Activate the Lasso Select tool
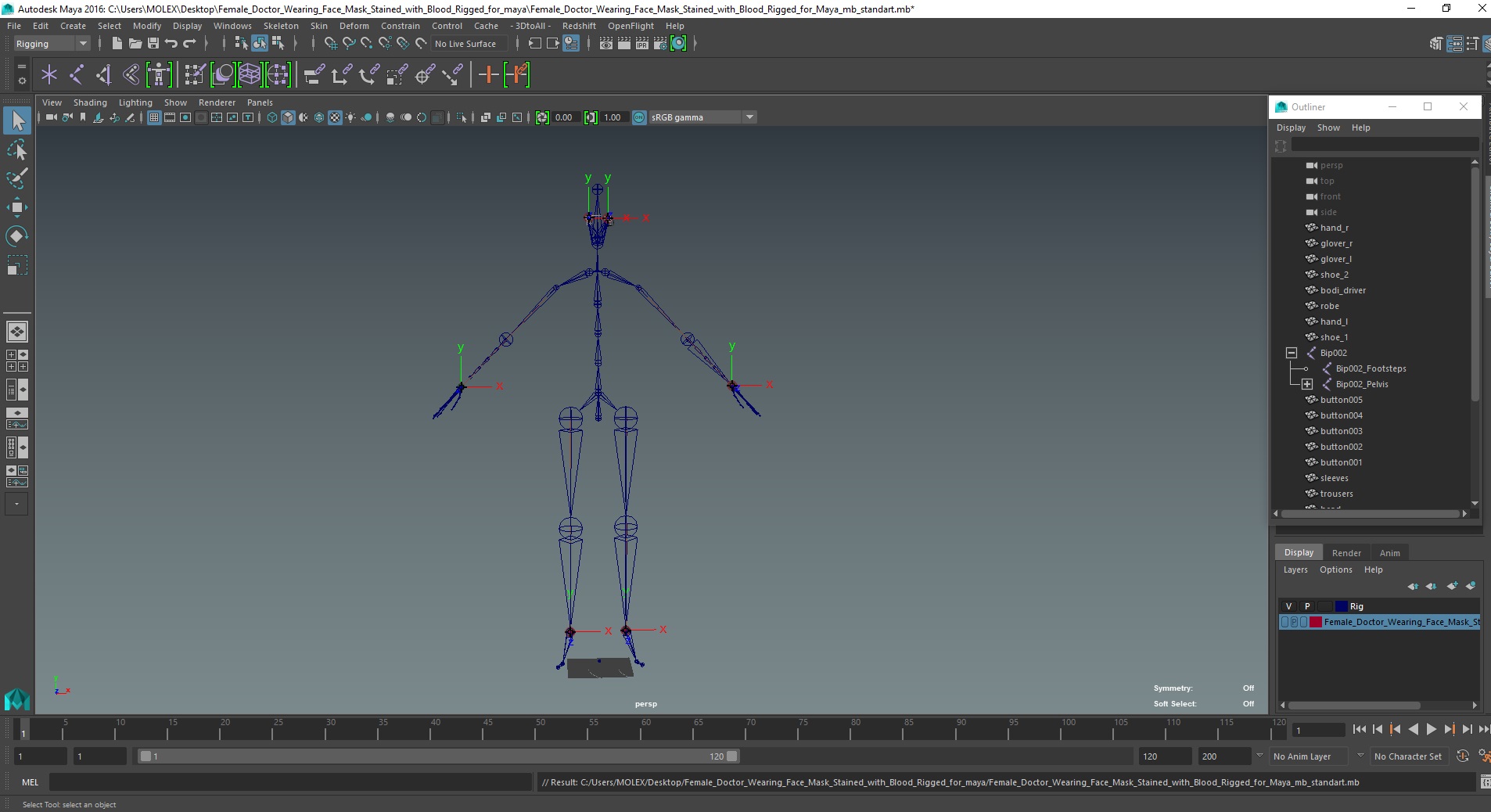Screen dimensions: 1491x812 pyautogui.click(x=17, y=149)
